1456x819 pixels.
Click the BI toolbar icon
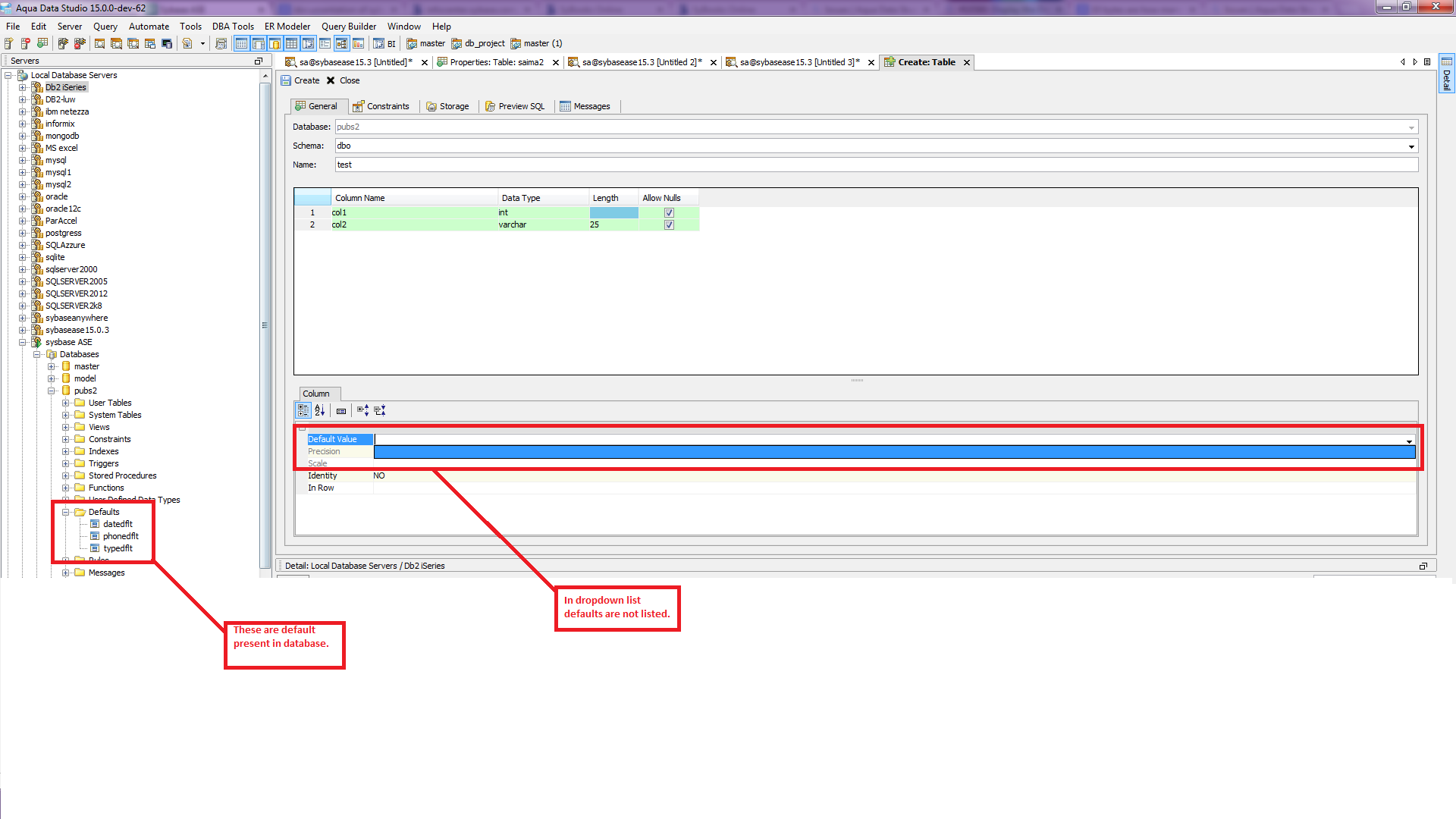pyautogui.click(x=384, y=44)
